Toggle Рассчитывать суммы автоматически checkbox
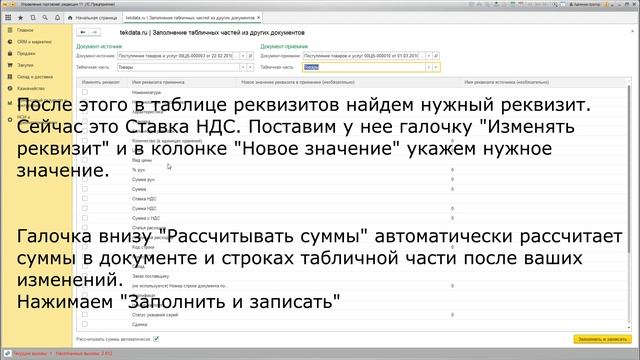The image size is (640, 360). 156,339
